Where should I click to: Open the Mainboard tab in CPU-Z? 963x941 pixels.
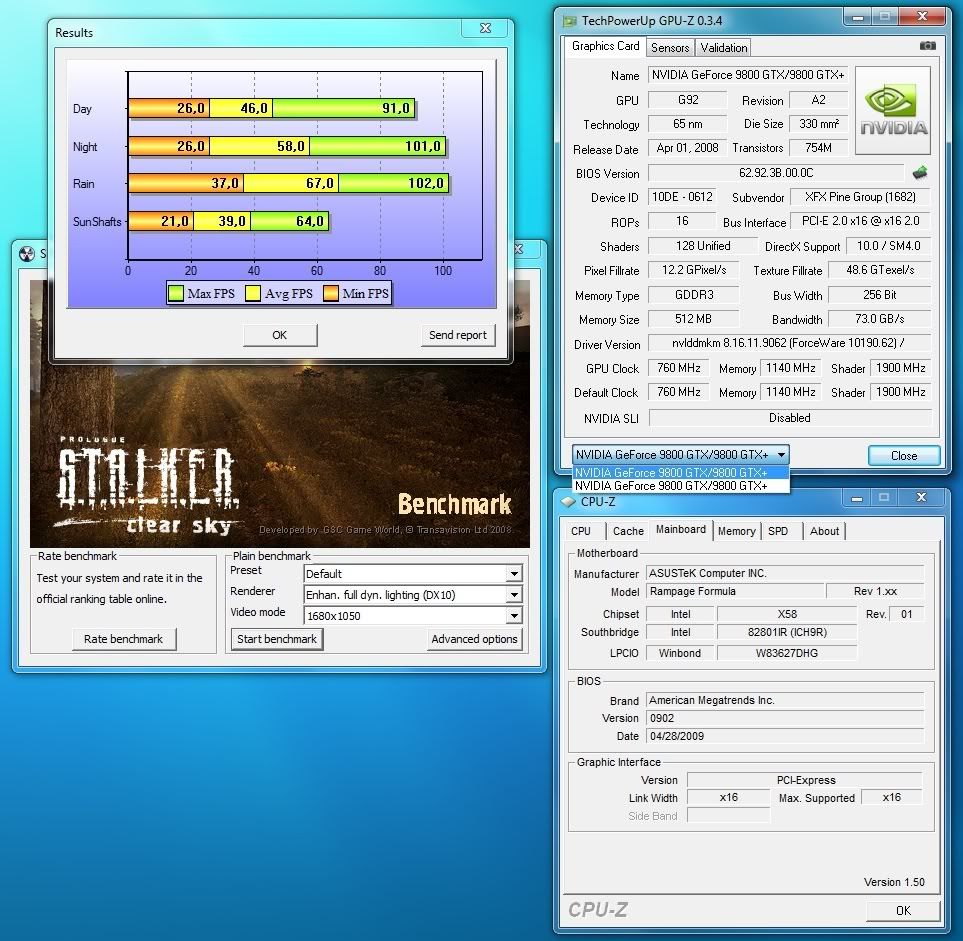tap(680, 529)
